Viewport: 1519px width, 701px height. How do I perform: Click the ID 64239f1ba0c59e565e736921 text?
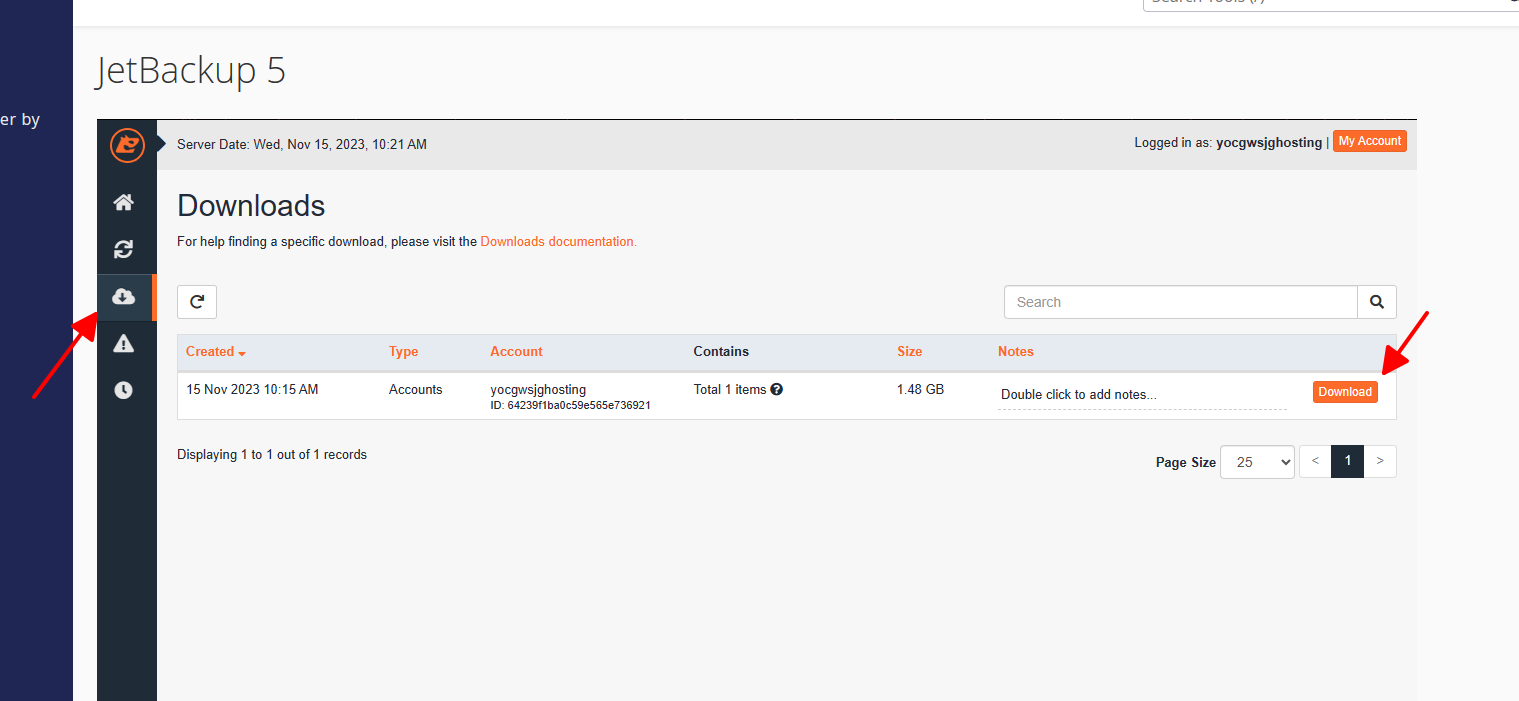point(570,405)
